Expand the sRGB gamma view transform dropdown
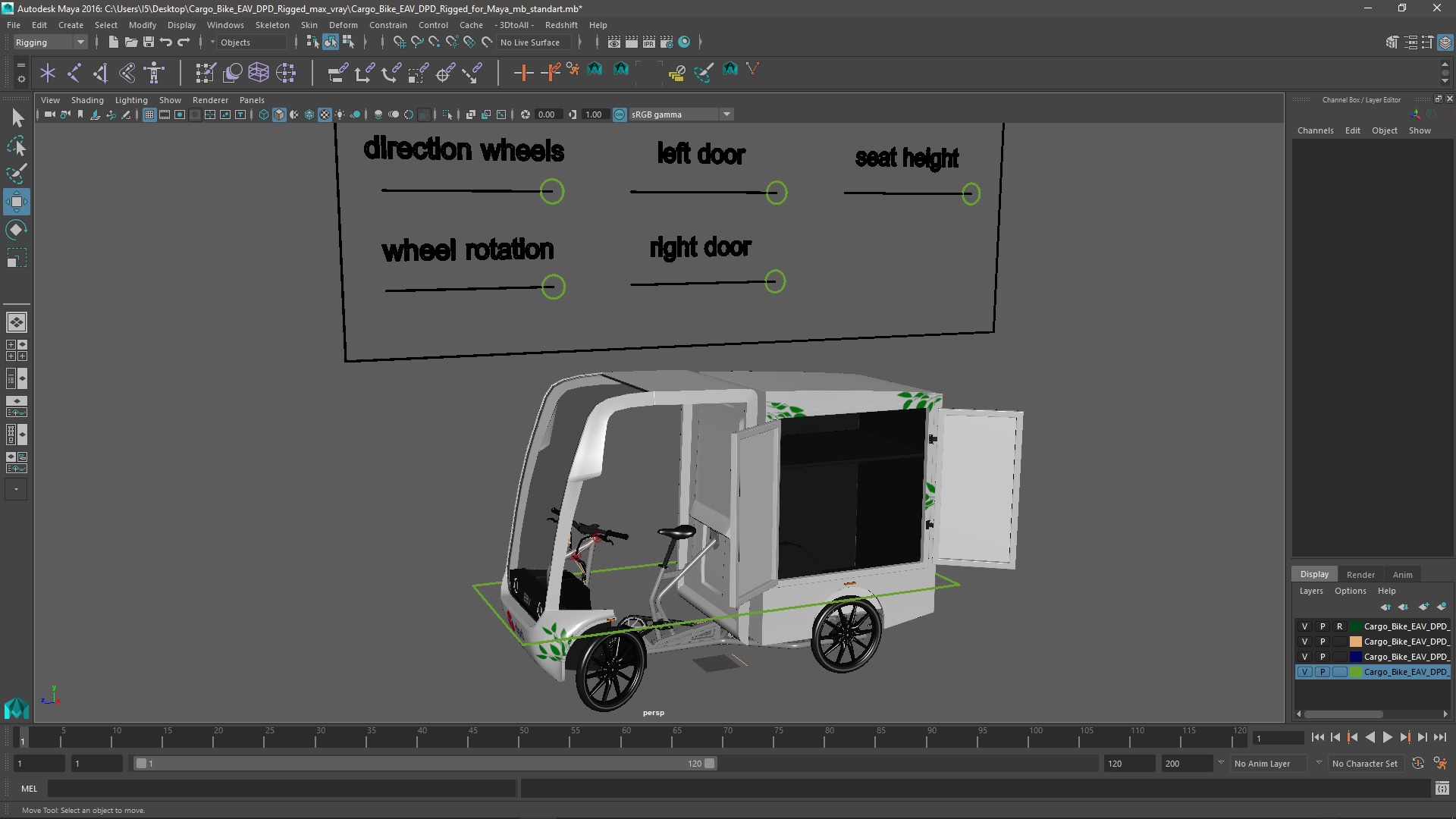The image size is (1456, 819). [726, 115]
